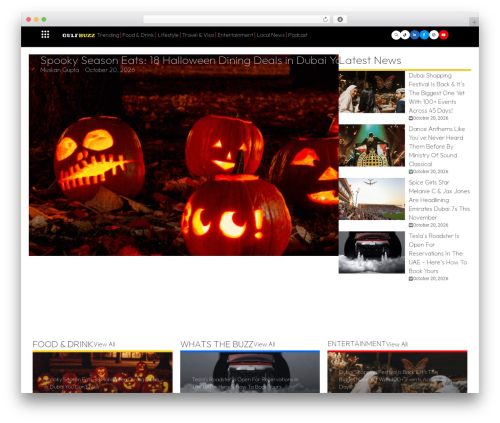Click date under Dubai Shopping Festival article
Image resolution: width=500 pixels, height=423 pixels.
(x=429, y=118)
